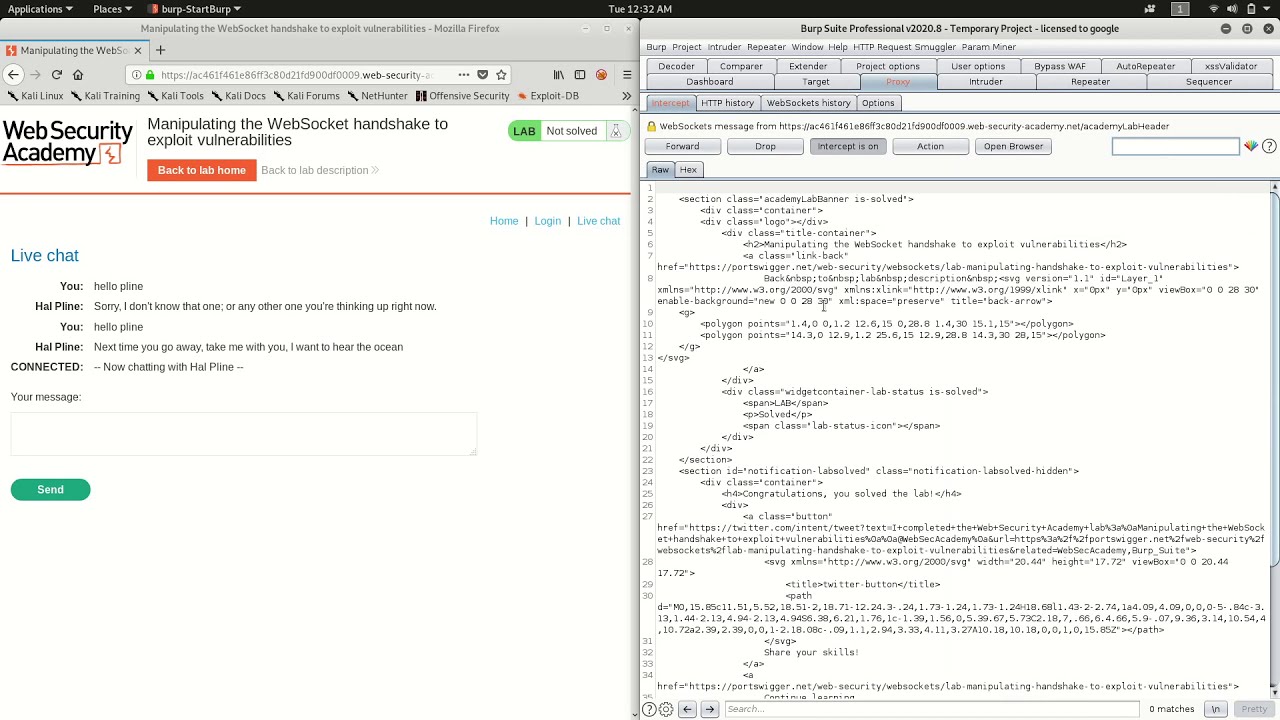Open Intruder menu in menu bar
Viewport: 1280px width, 720px height.
coord(724,47)
